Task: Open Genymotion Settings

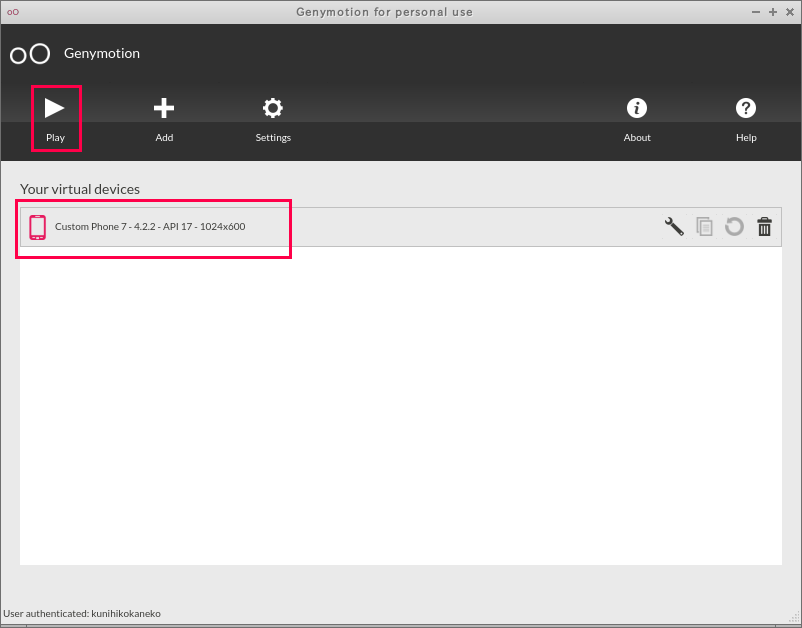Action: coord(273,119)
